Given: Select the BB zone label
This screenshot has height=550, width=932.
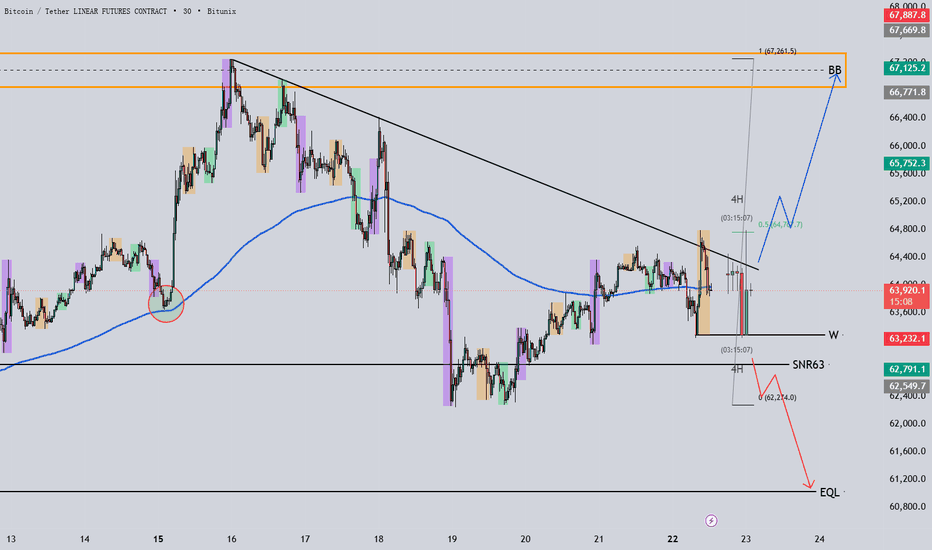Looking at the screenshot, I should (835, 70).
